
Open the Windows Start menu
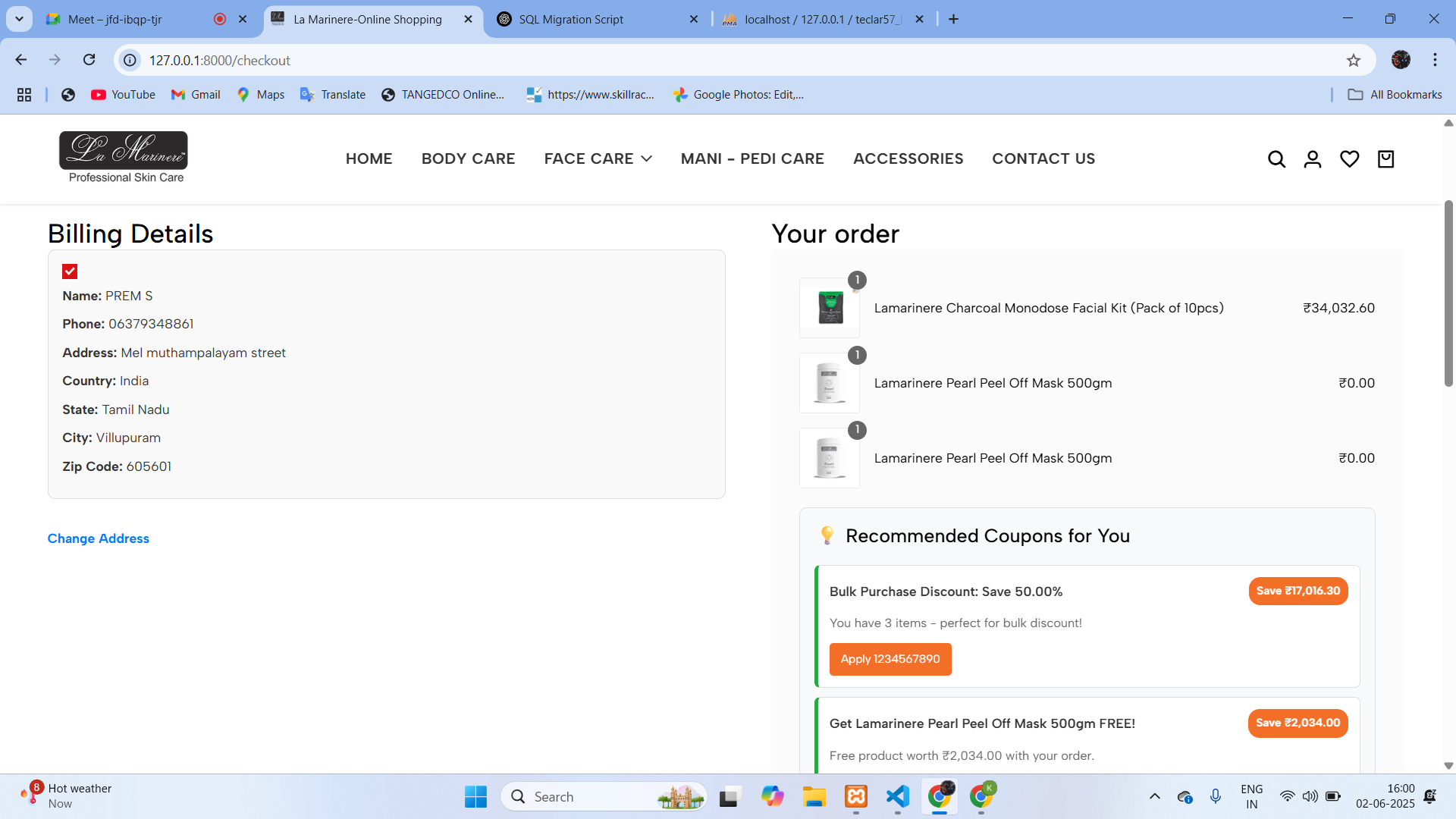coord(475,796)
